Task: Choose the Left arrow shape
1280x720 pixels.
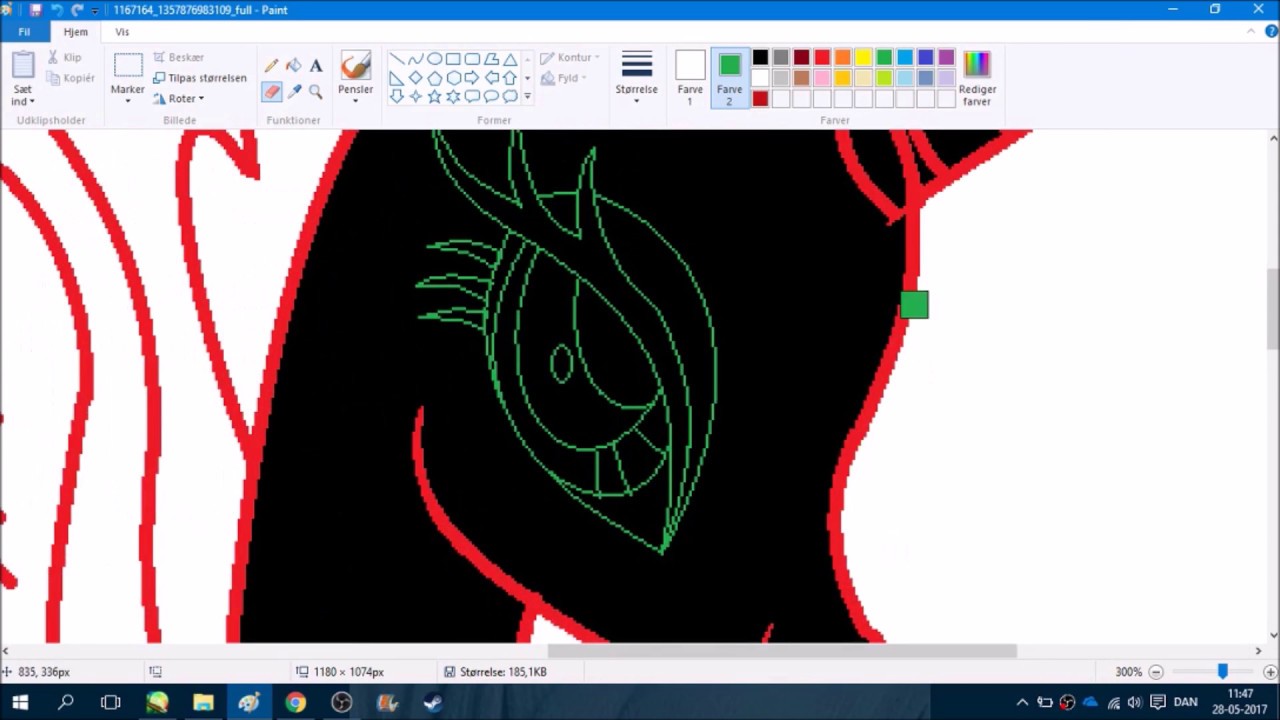Action: (491, 78)
